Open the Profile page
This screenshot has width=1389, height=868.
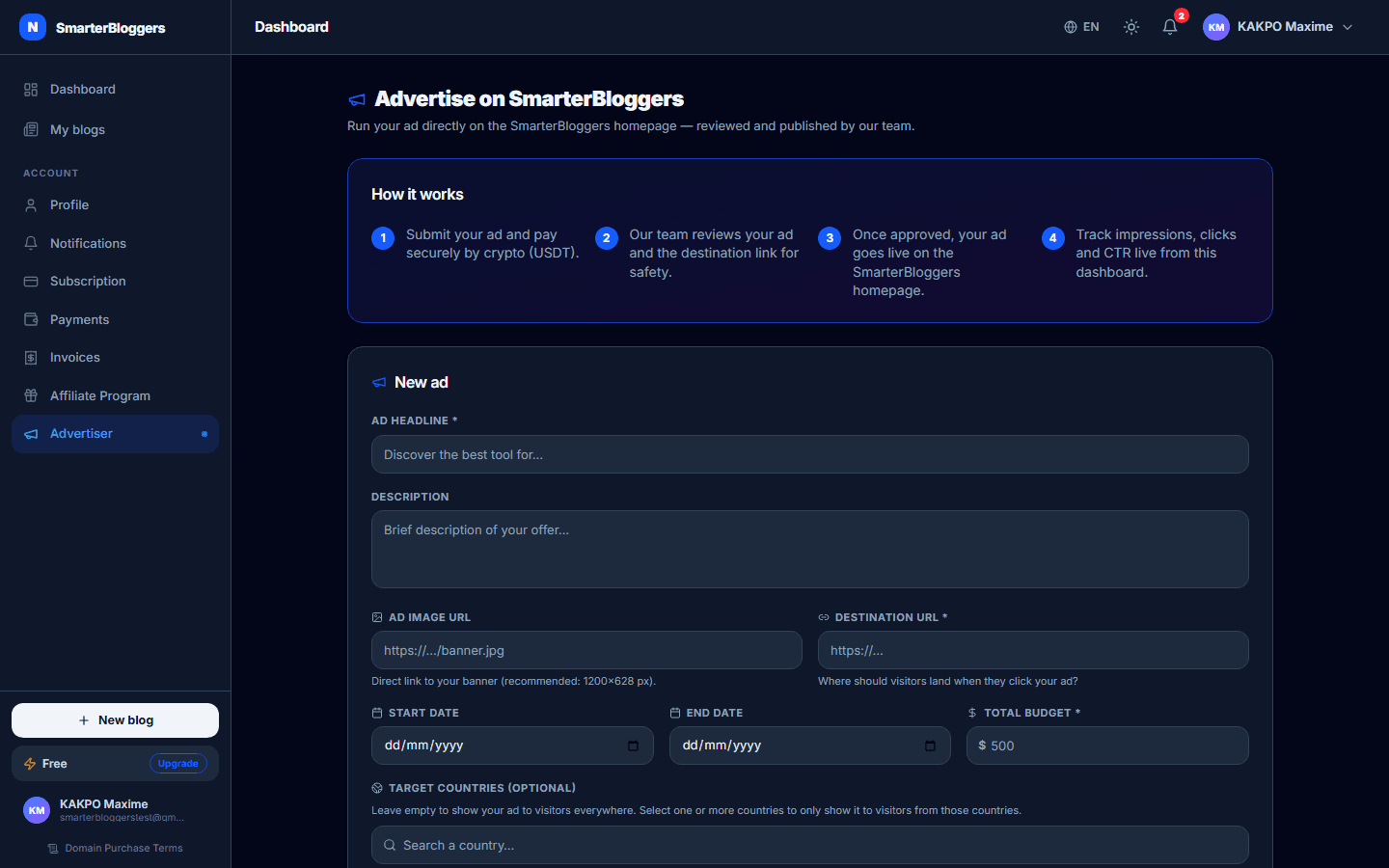click(x=115, y=205)
